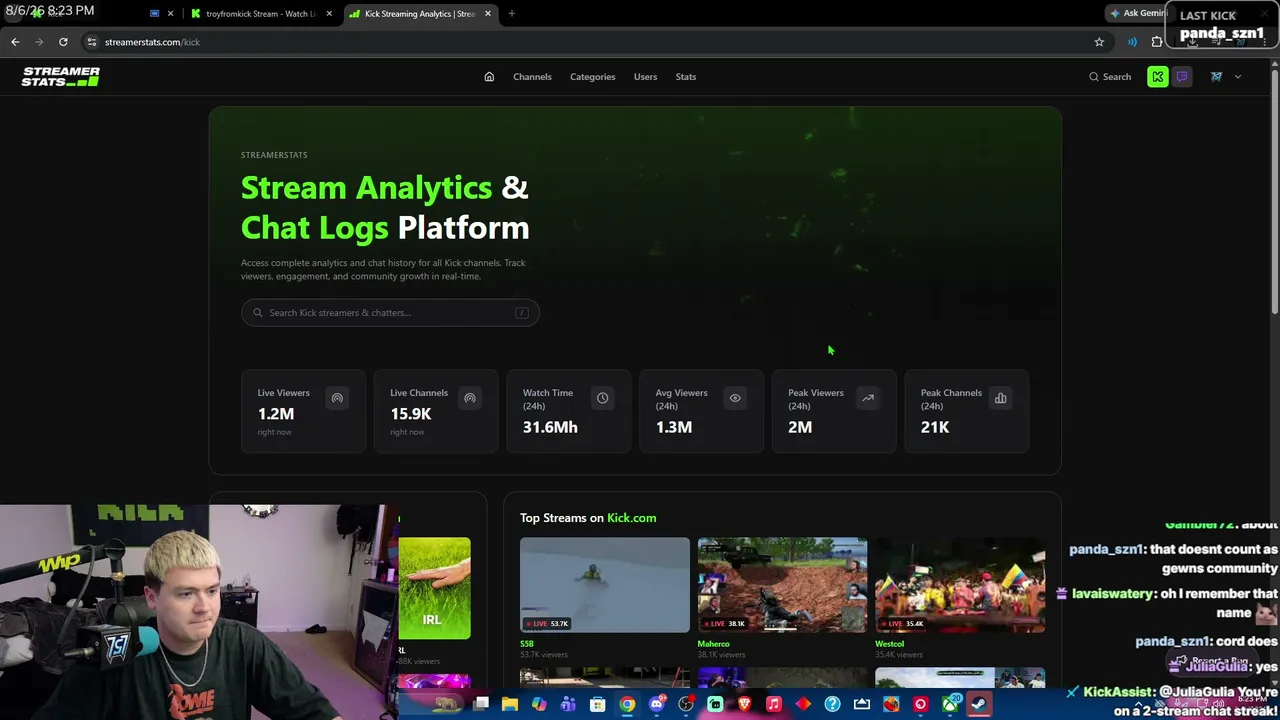This screenshot has width=1280, height=720.
Task: Open a new browser tab
Action: (x=512, y=14)
